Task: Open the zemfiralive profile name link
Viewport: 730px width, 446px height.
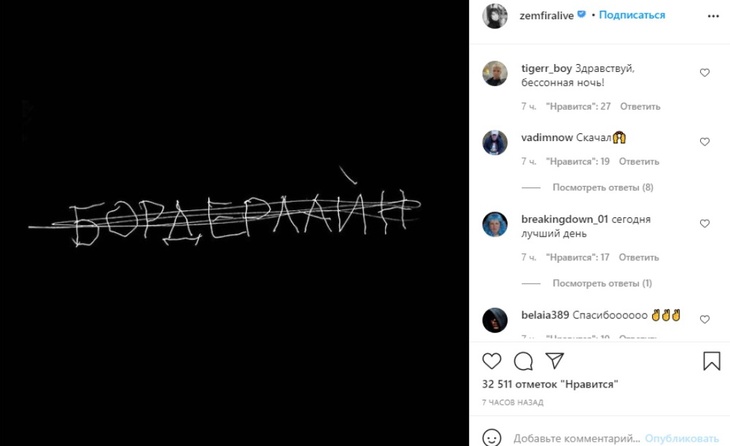Action: pos(547,16)
